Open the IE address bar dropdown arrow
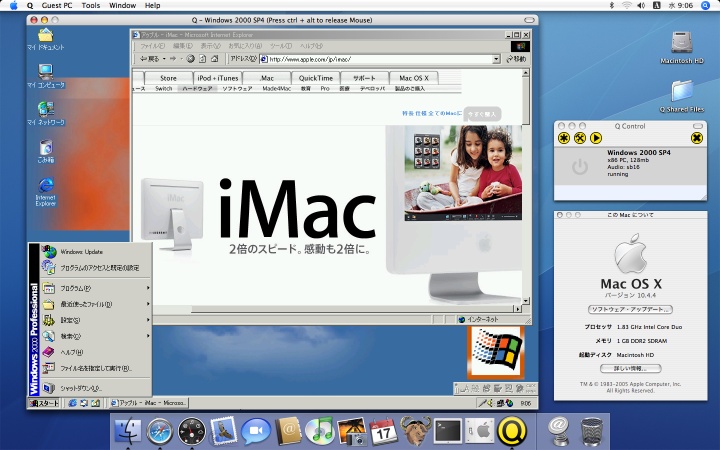 tap(496, 59)
